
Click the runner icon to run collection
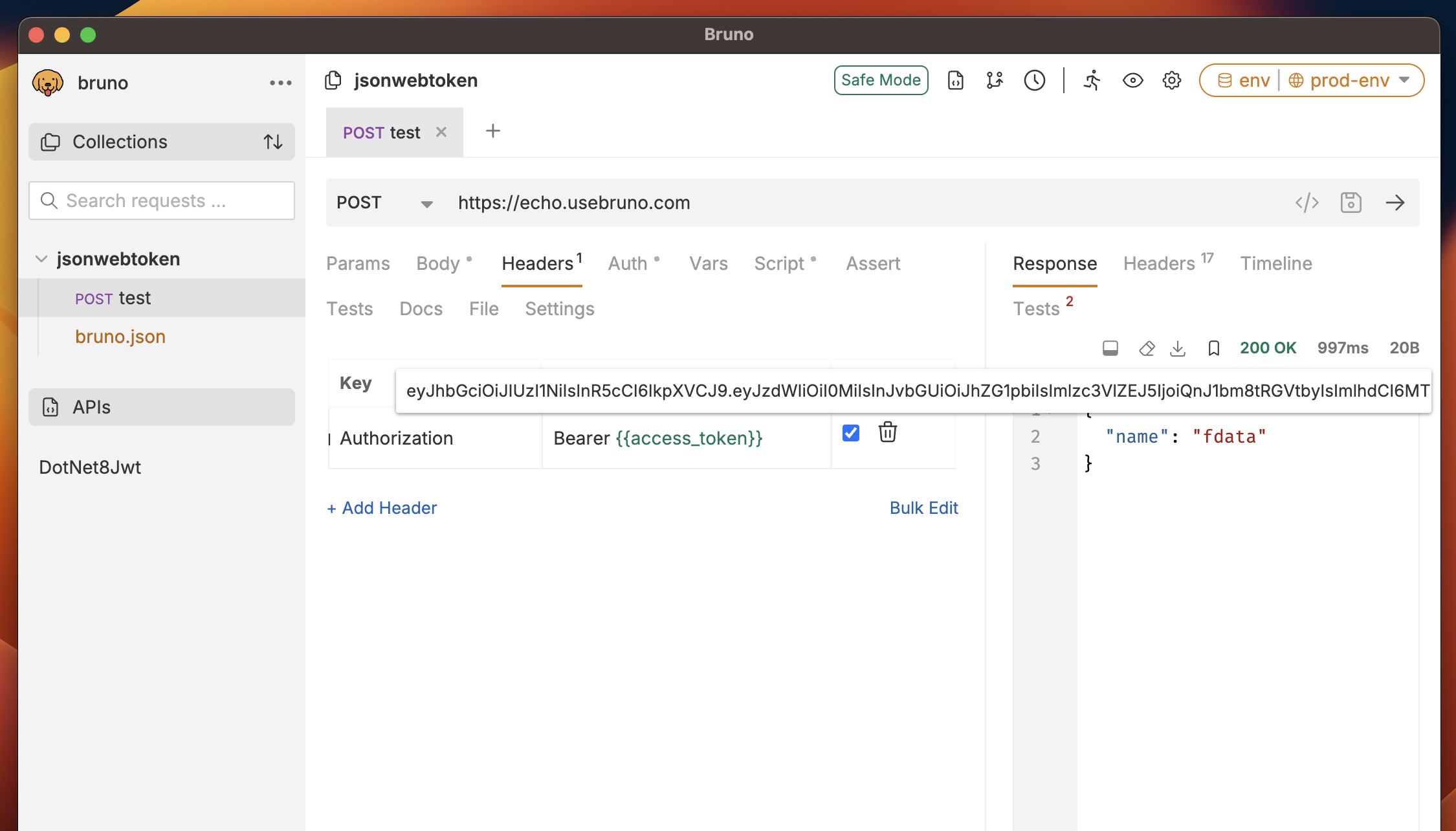(x=1091, y=80)
